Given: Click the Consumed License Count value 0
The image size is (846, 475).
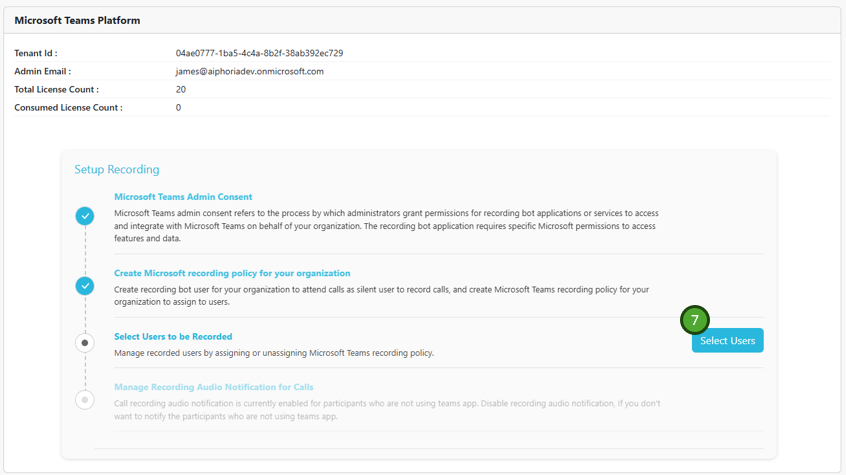Looking at the screenshot, I should click(x=178, y=107).
